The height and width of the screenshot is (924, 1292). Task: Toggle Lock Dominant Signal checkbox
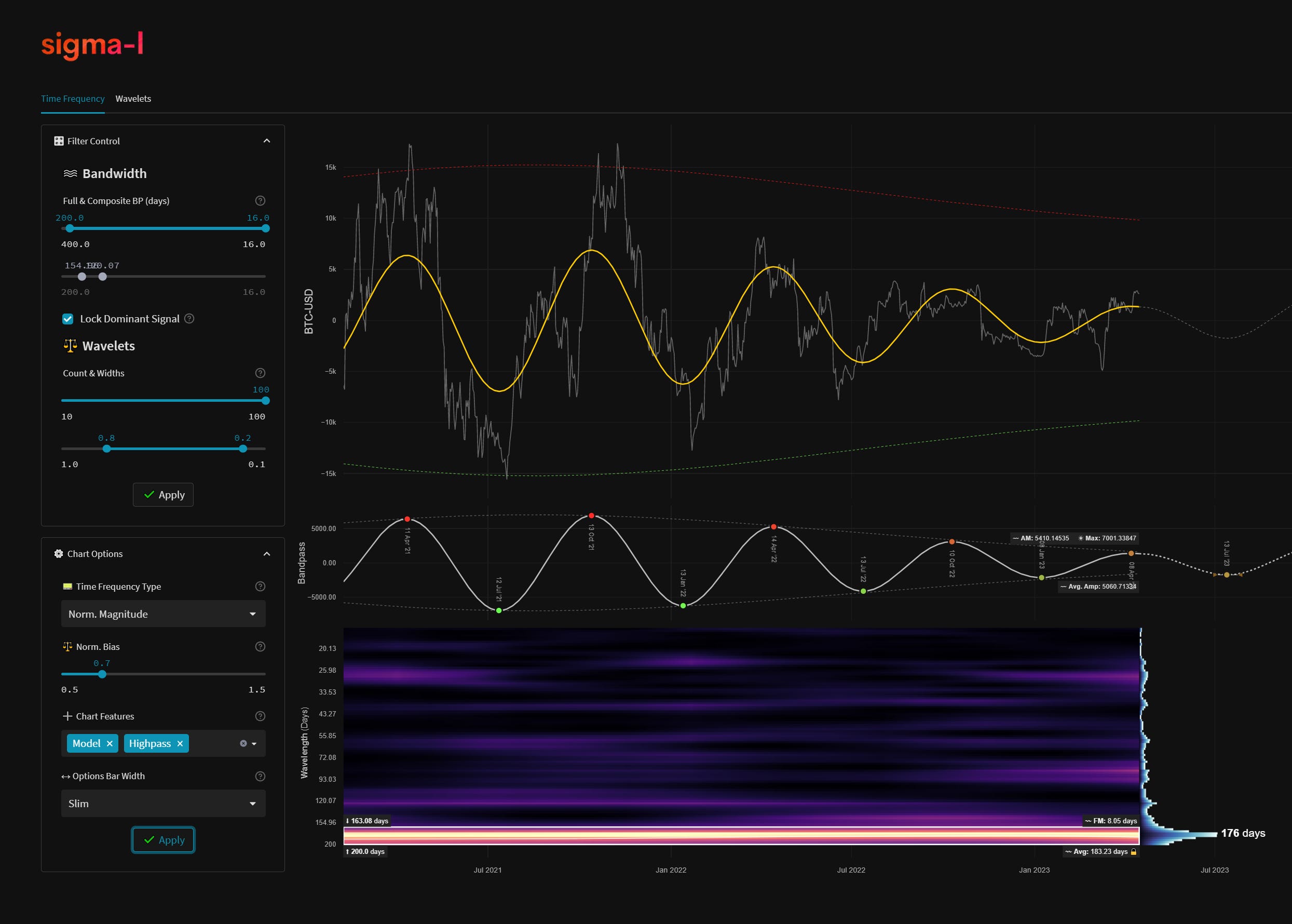[67, 319]
